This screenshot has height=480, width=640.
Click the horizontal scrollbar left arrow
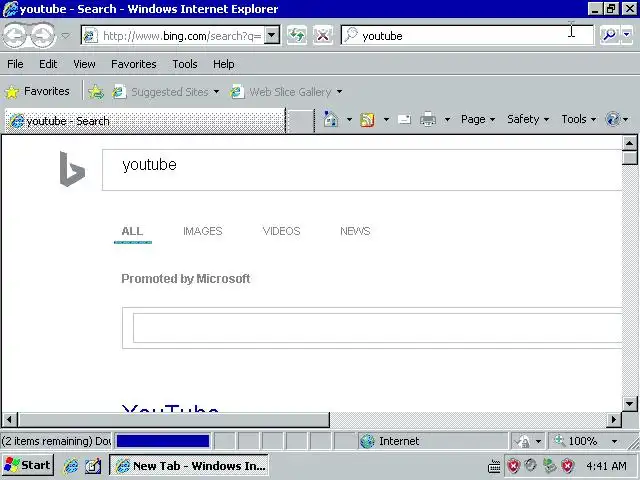tap(9, 419)
